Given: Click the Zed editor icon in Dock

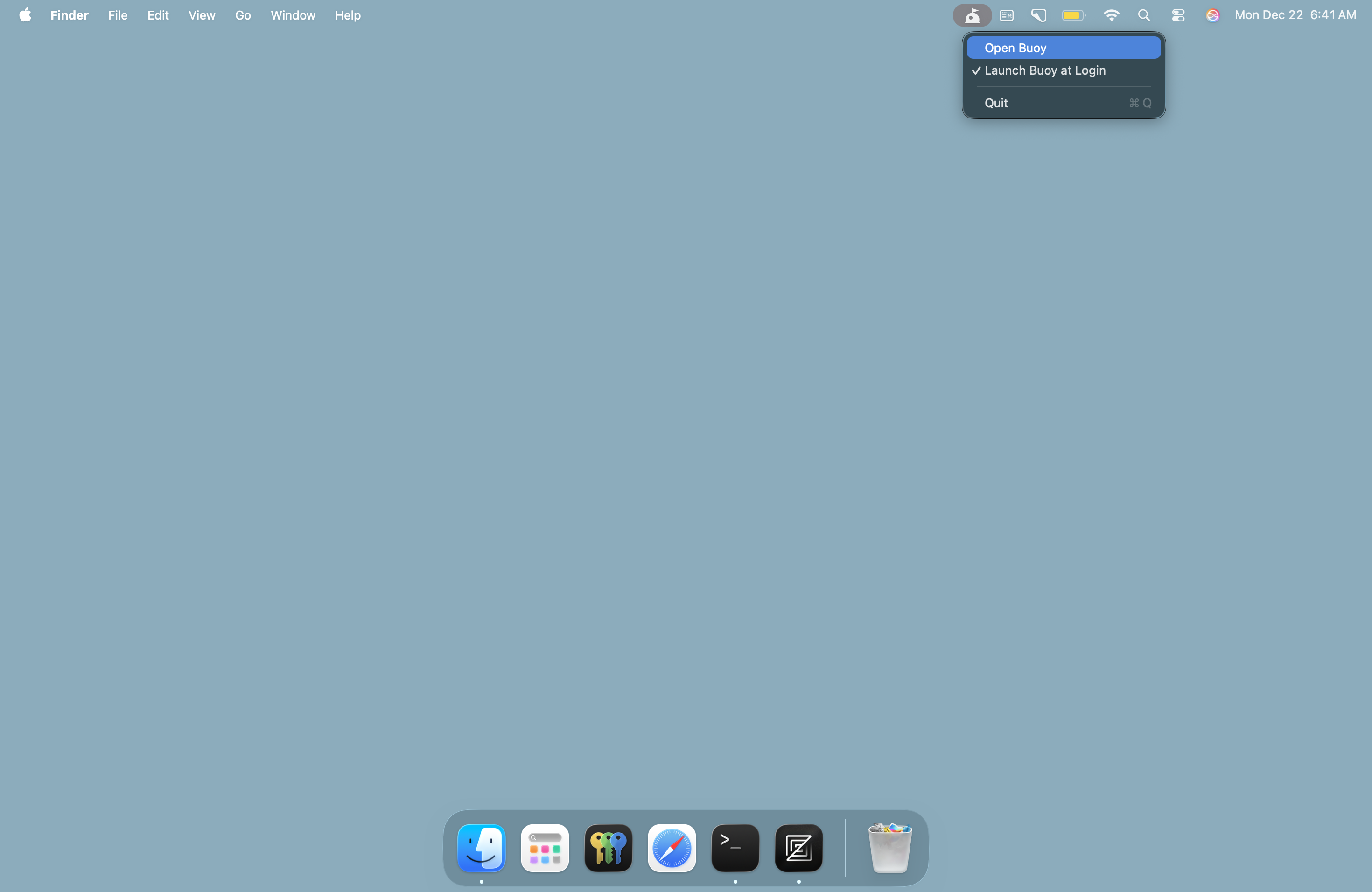Looking at the screenshot, I should click(798, 848).
